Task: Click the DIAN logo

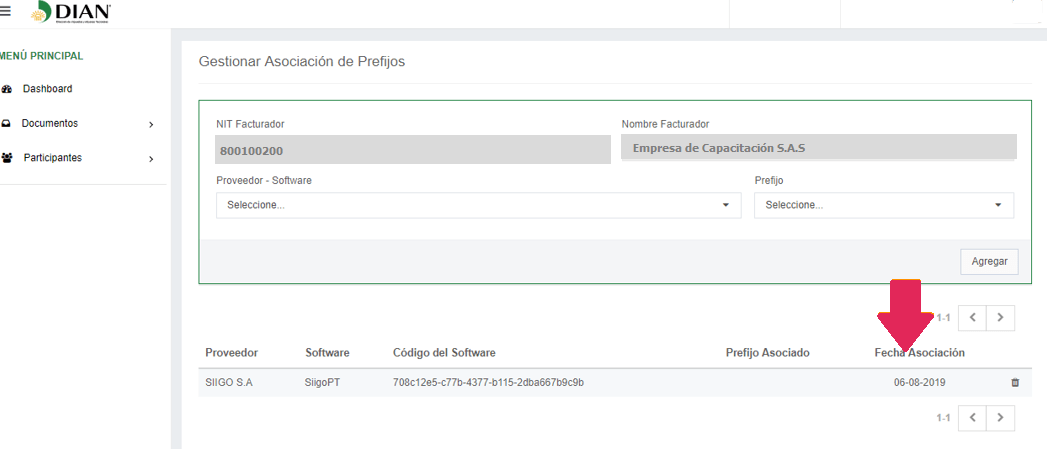Action: coord(71,13)
